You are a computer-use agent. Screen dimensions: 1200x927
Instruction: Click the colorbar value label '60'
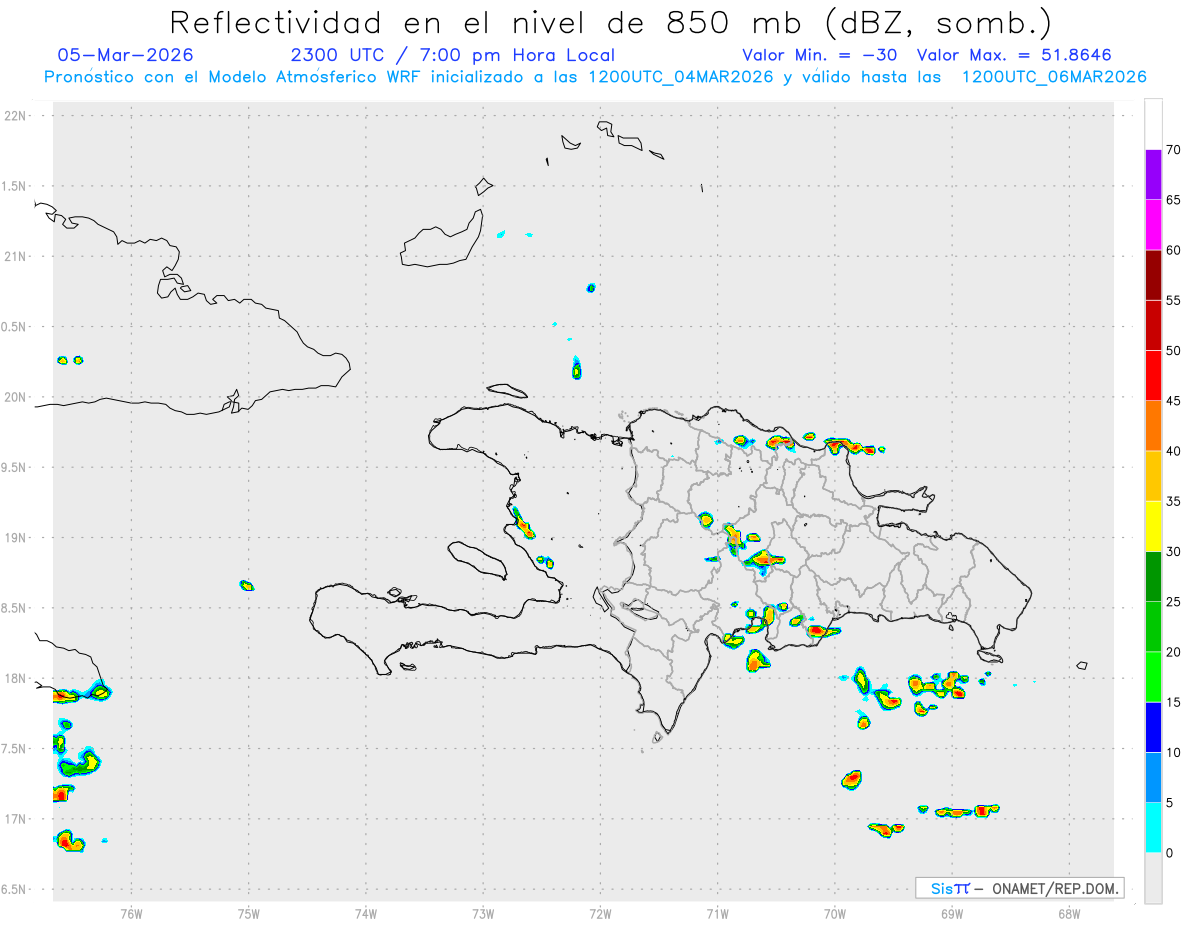[1173, 250]
